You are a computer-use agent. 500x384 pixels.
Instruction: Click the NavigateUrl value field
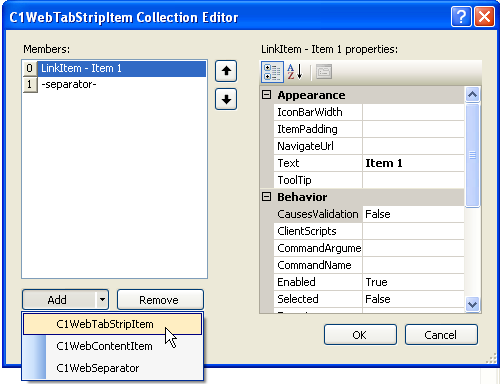(413, 146)
